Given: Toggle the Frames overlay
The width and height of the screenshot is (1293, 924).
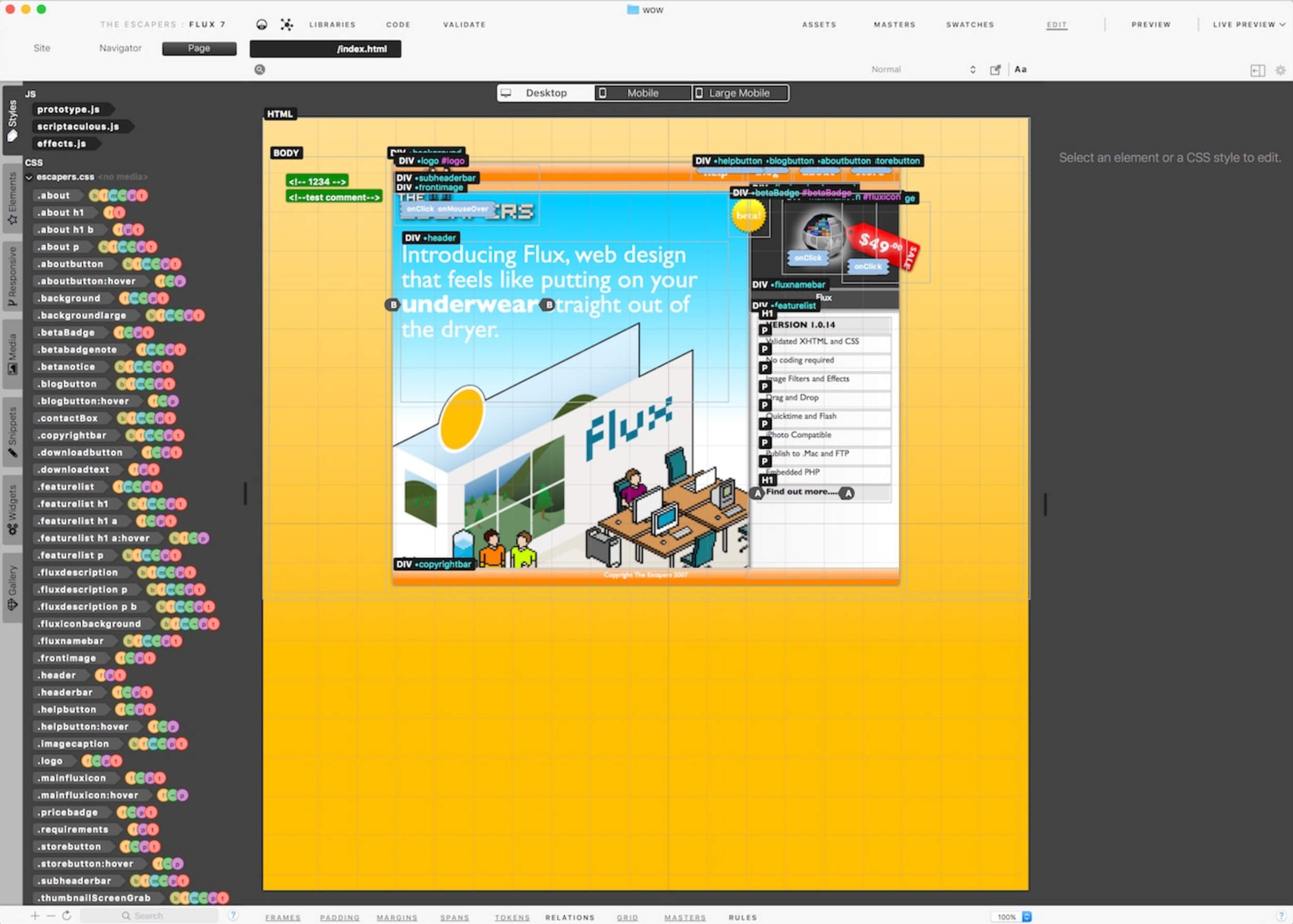Looking at the screenshot, I should [x=283, y=917].
